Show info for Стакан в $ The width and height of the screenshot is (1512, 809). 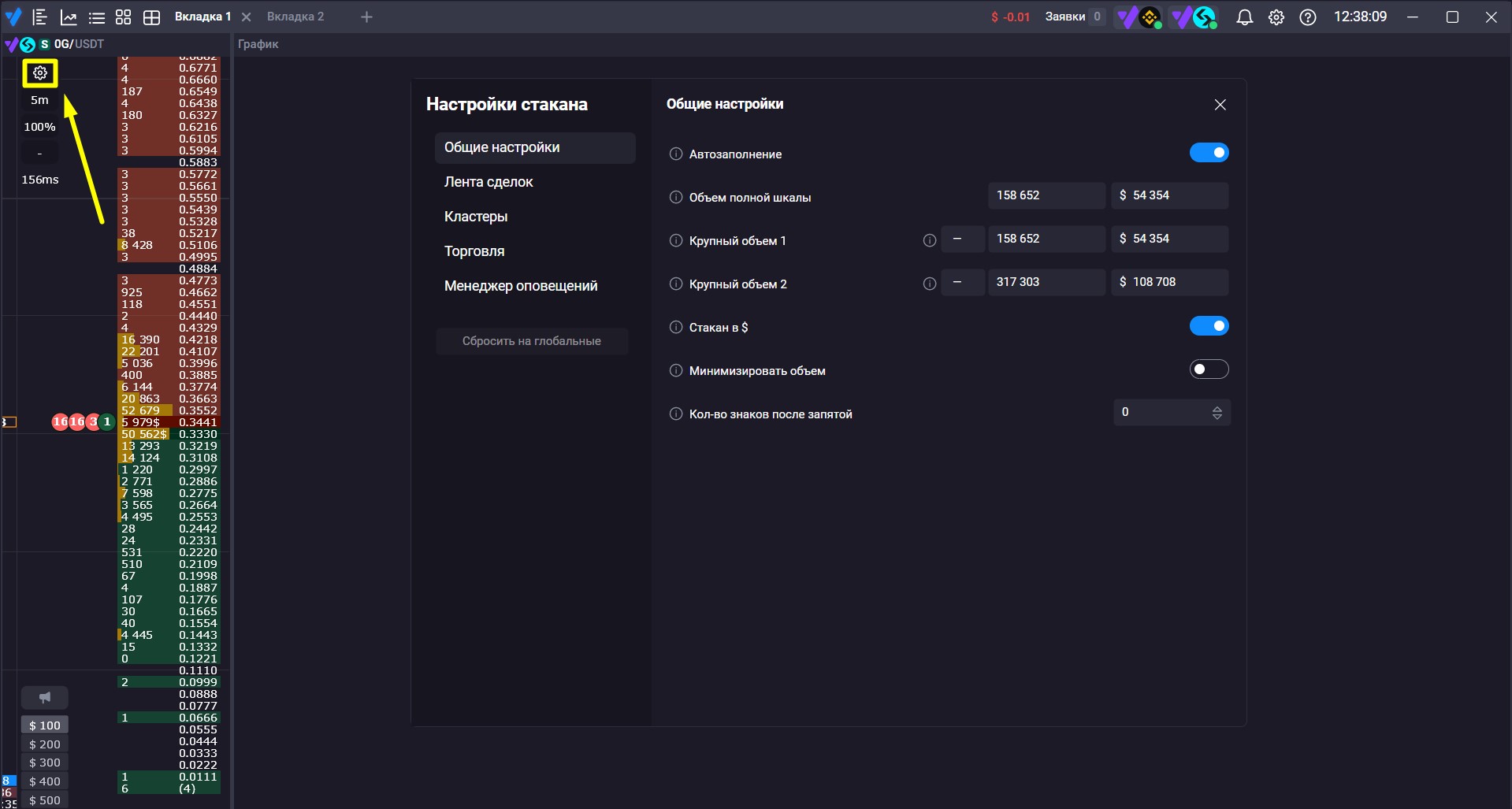click(676, 327)
